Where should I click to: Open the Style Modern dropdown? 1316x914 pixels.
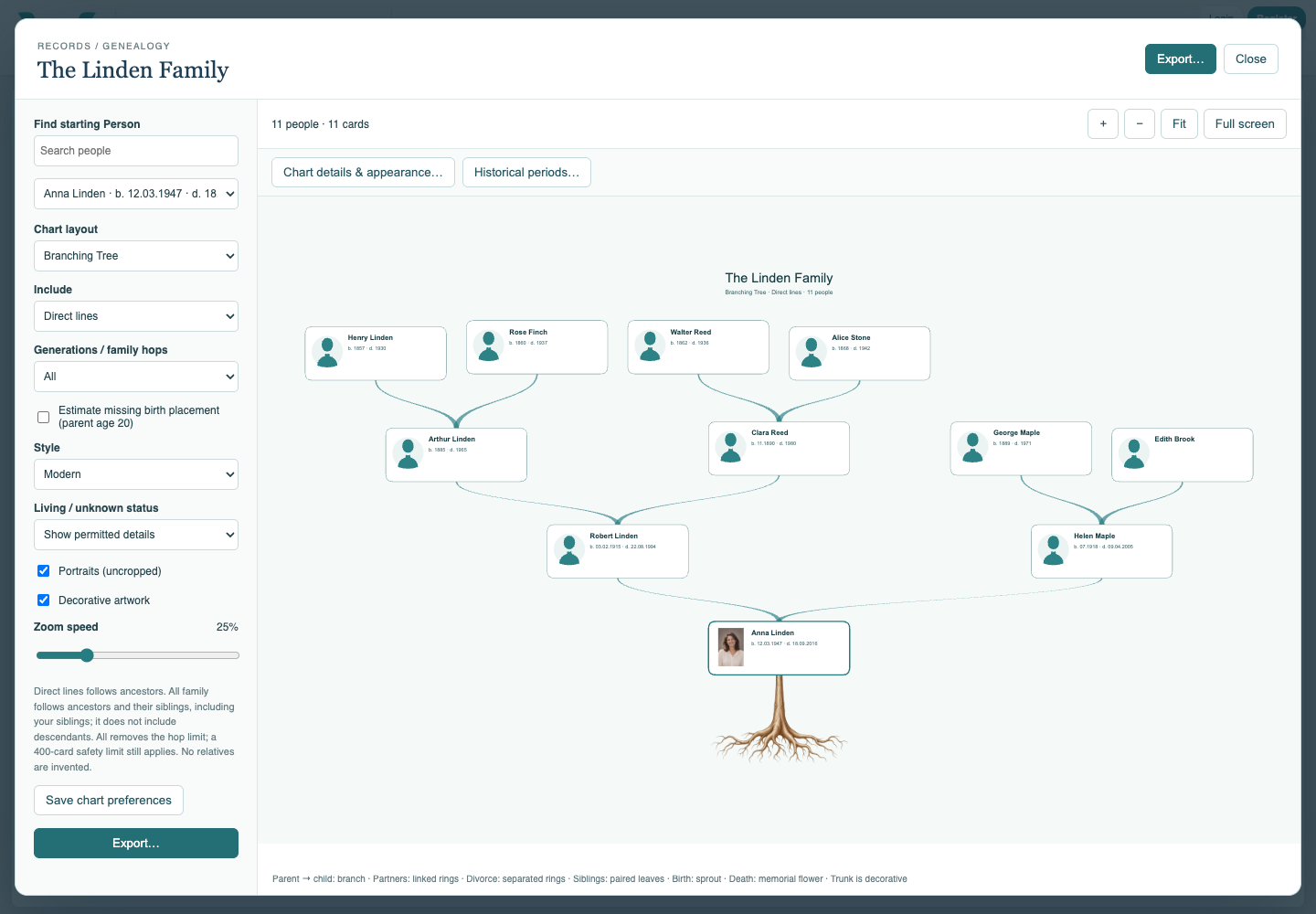tap(136, 474)
